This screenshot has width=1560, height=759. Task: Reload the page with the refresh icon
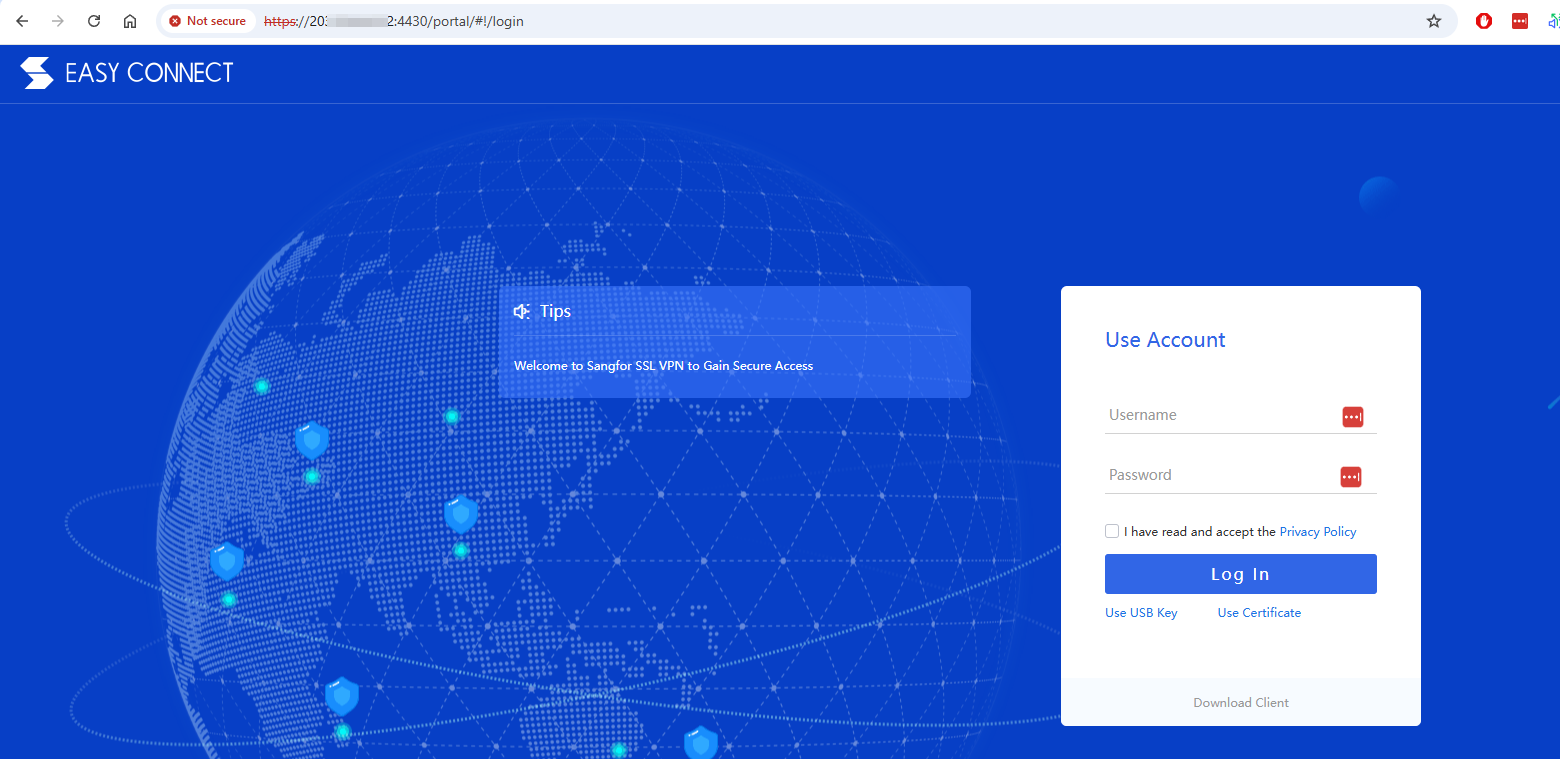(x=94, y=21)
